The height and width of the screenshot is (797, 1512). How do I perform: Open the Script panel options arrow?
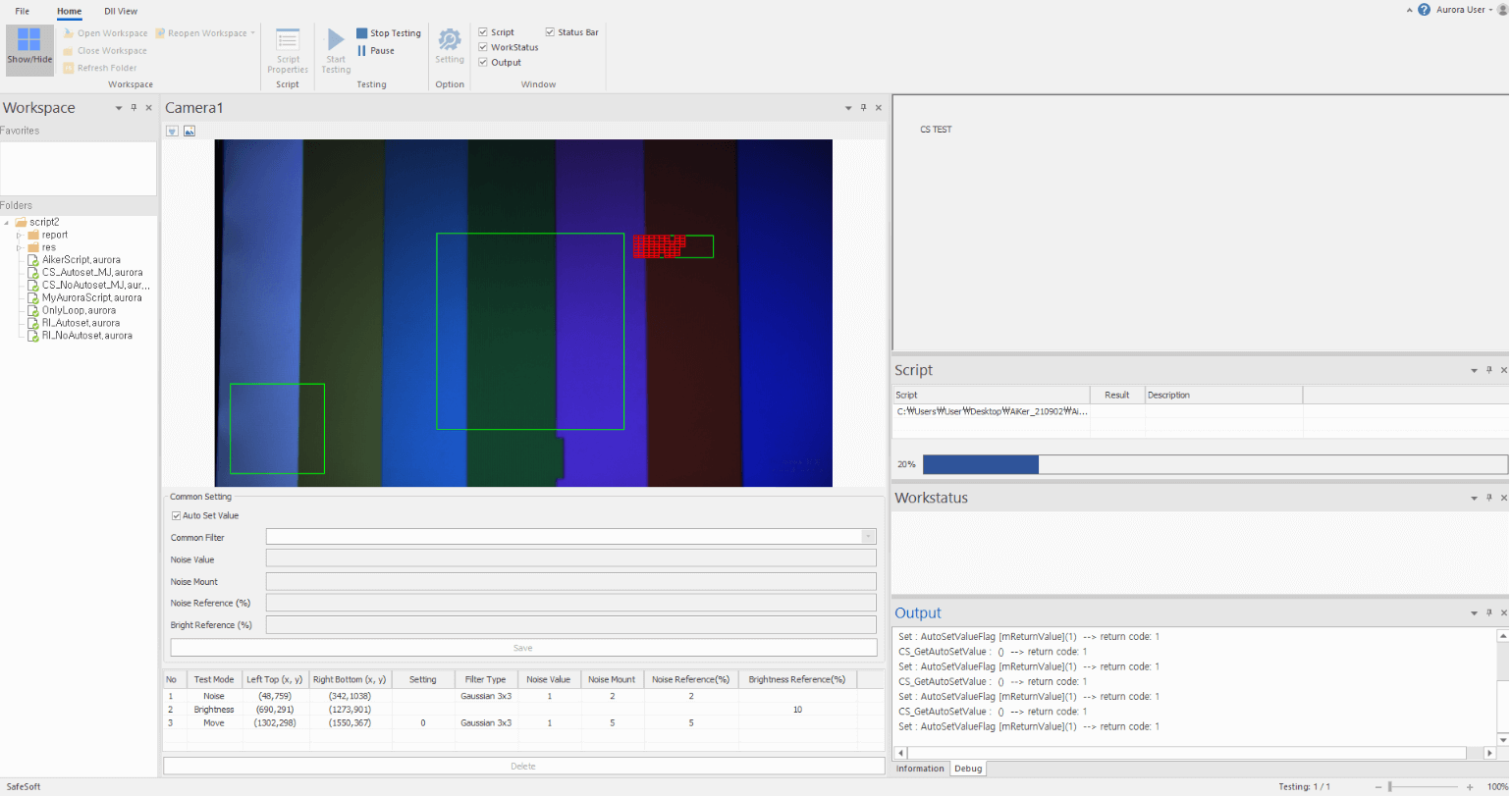click(1474, 370)
